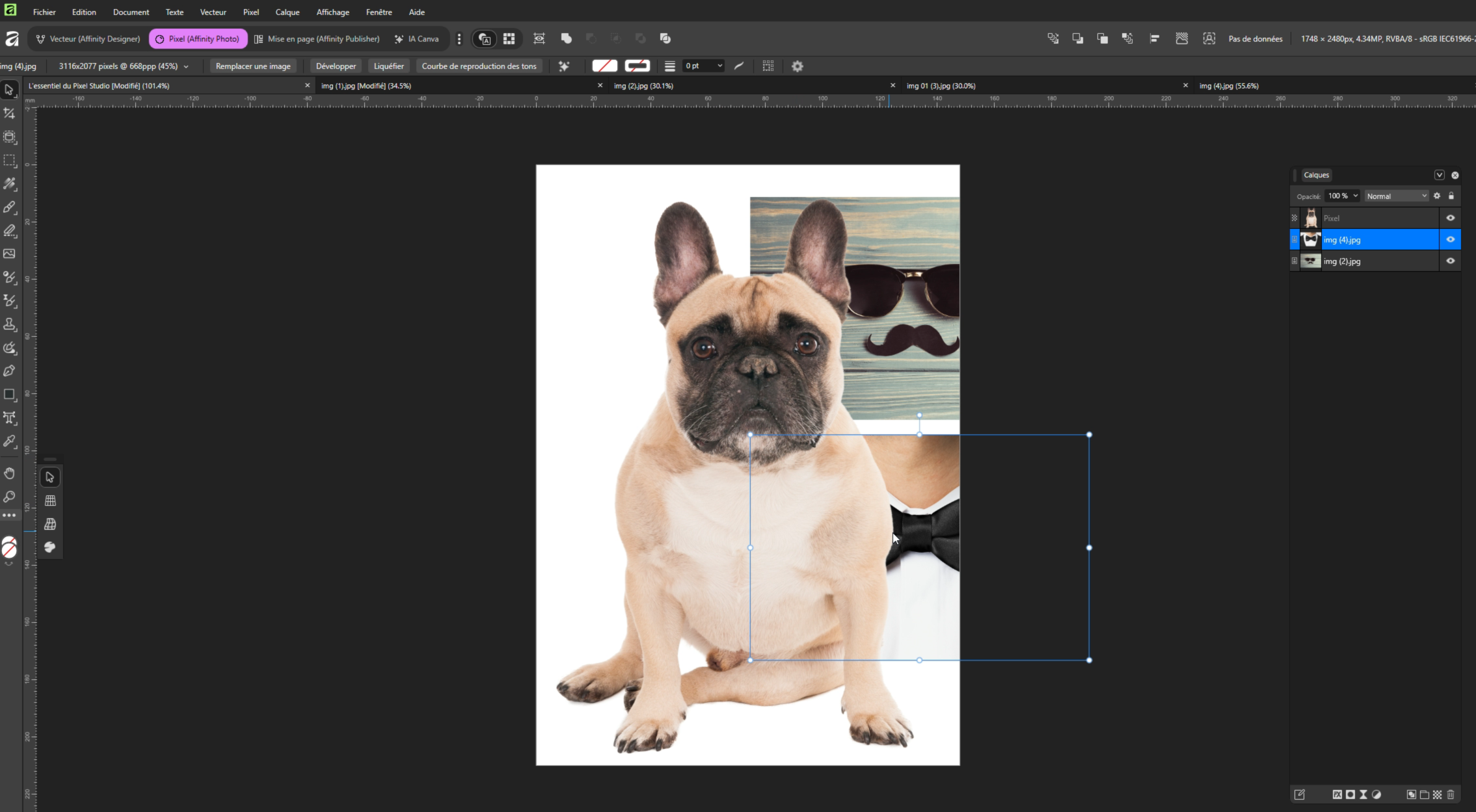Click the fill color swatch in context toolbar
Screen dimensions: 1476x812
[x=604, y=66]
